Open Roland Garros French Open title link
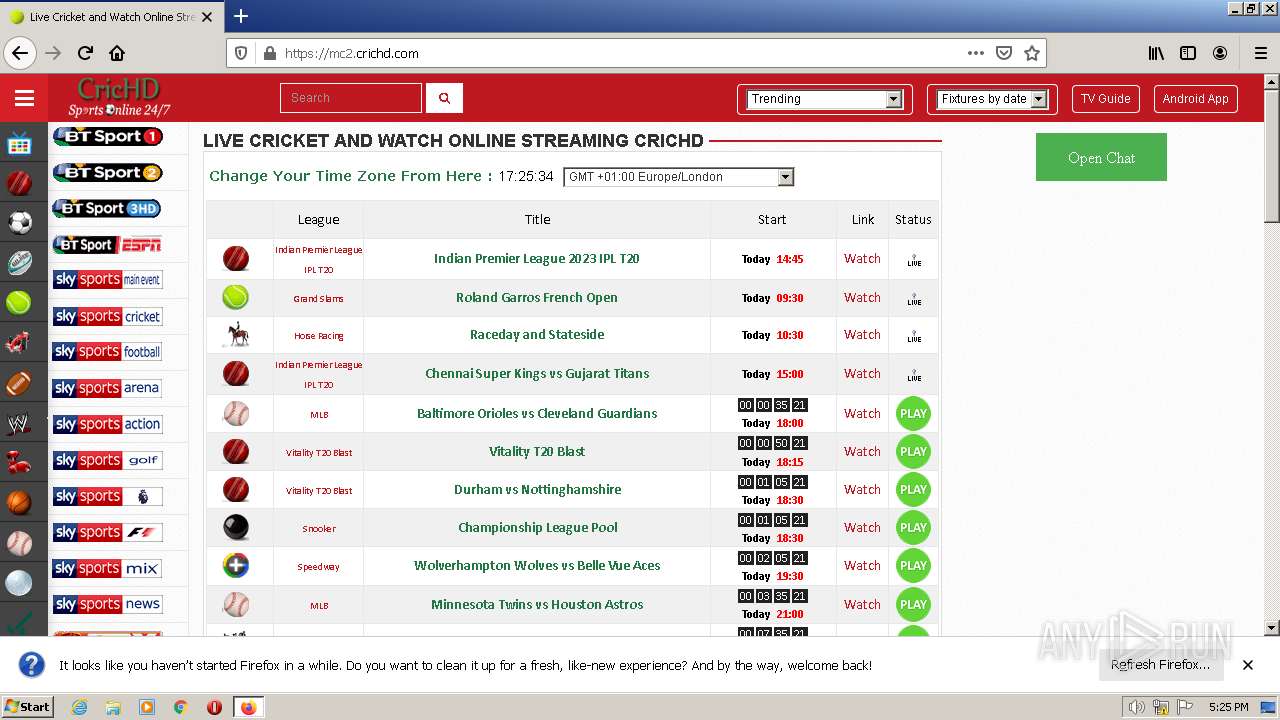Screen dimensions: 1280x720 (x=537, y=297)
